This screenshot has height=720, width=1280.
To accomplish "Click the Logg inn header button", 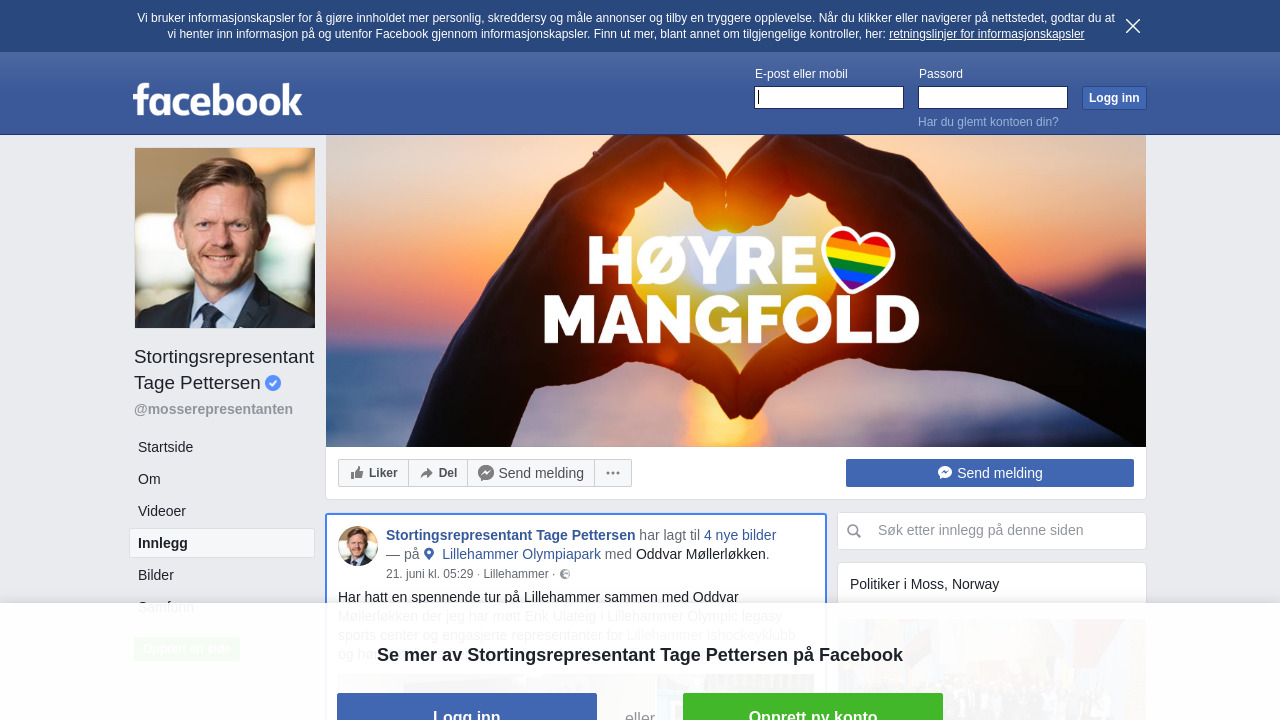I will [x=1114, y=98].
